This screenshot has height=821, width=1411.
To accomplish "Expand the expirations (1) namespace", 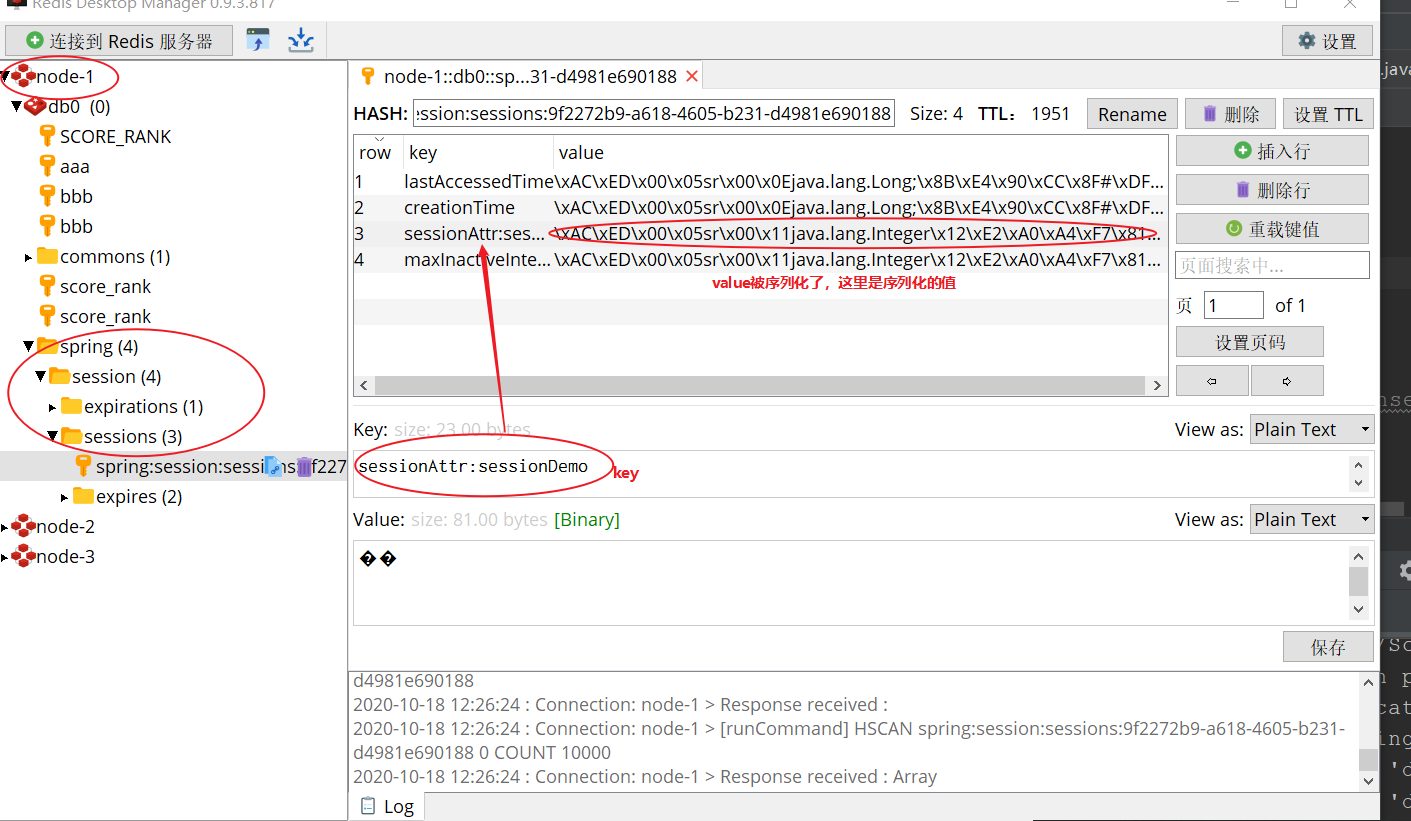I will click(53, 407).
